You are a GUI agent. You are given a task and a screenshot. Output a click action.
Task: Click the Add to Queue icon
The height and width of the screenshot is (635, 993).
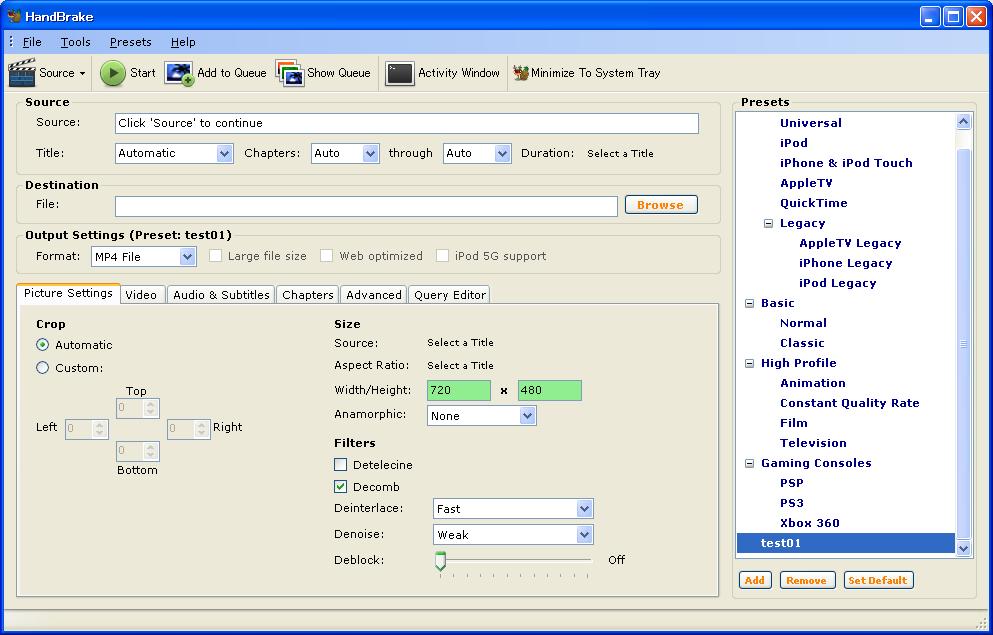pos(179,73)
